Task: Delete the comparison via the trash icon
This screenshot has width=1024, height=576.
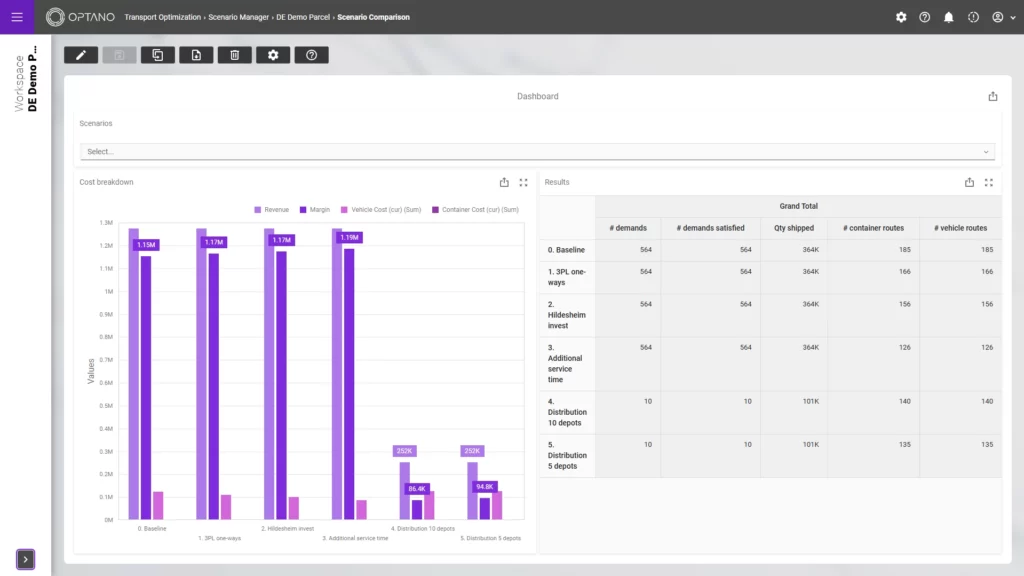Action: [x=234, y=55]
